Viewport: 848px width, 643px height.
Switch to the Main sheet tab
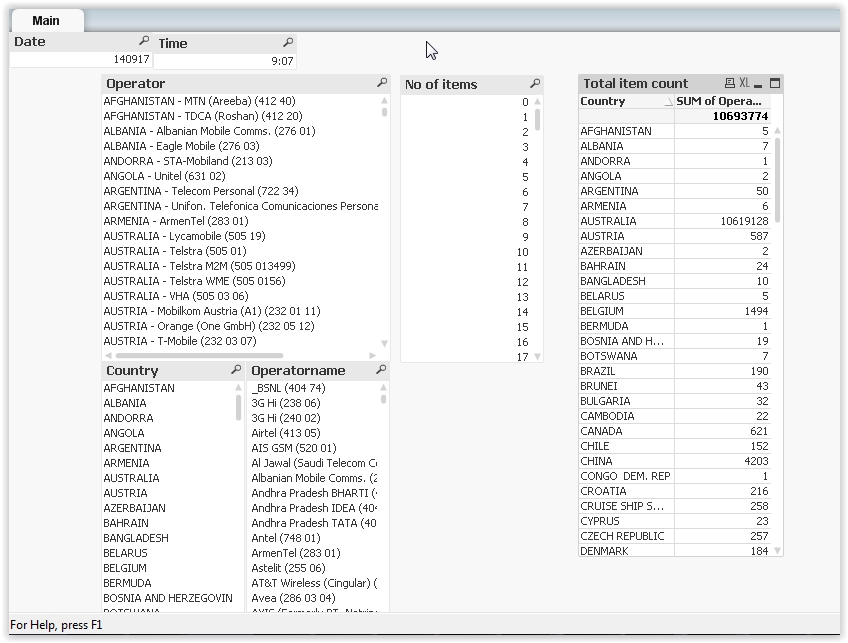[x=46, y=19]
